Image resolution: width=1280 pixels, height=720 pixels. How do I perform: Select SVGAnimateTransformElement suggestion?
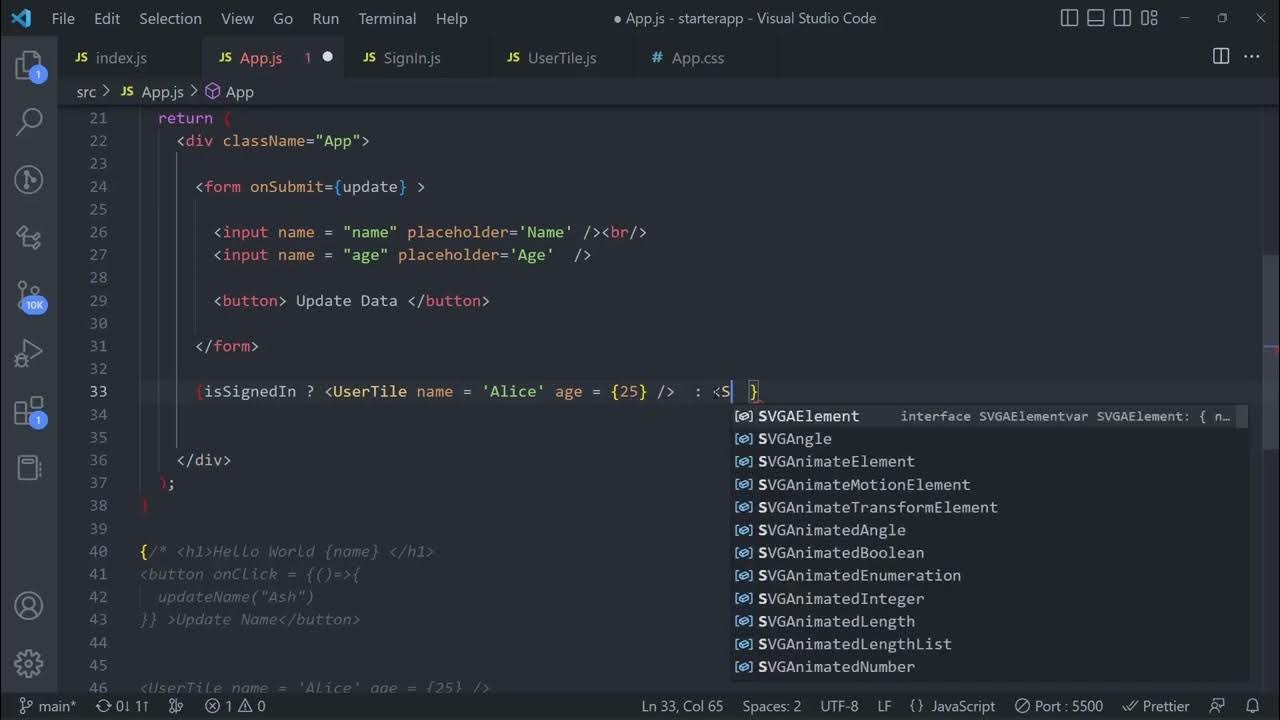point(989,508)
